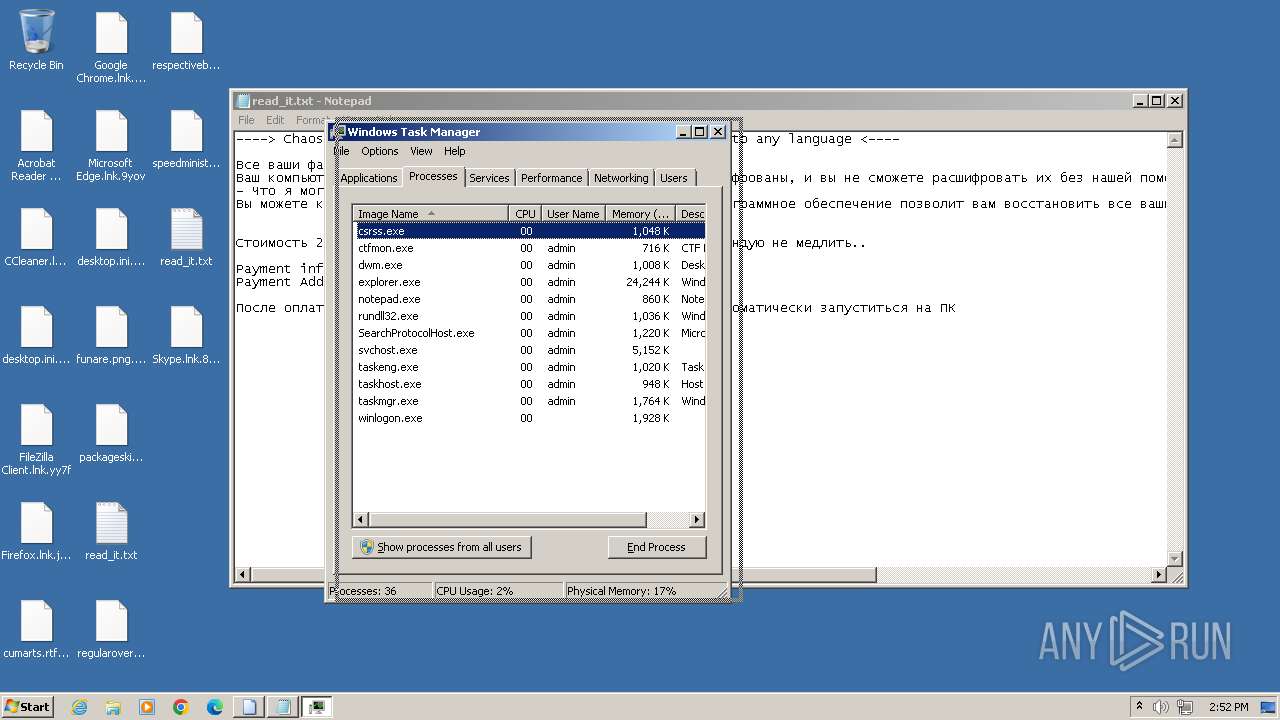Launch Windows Media Player from taskbar

click(147, 707)
